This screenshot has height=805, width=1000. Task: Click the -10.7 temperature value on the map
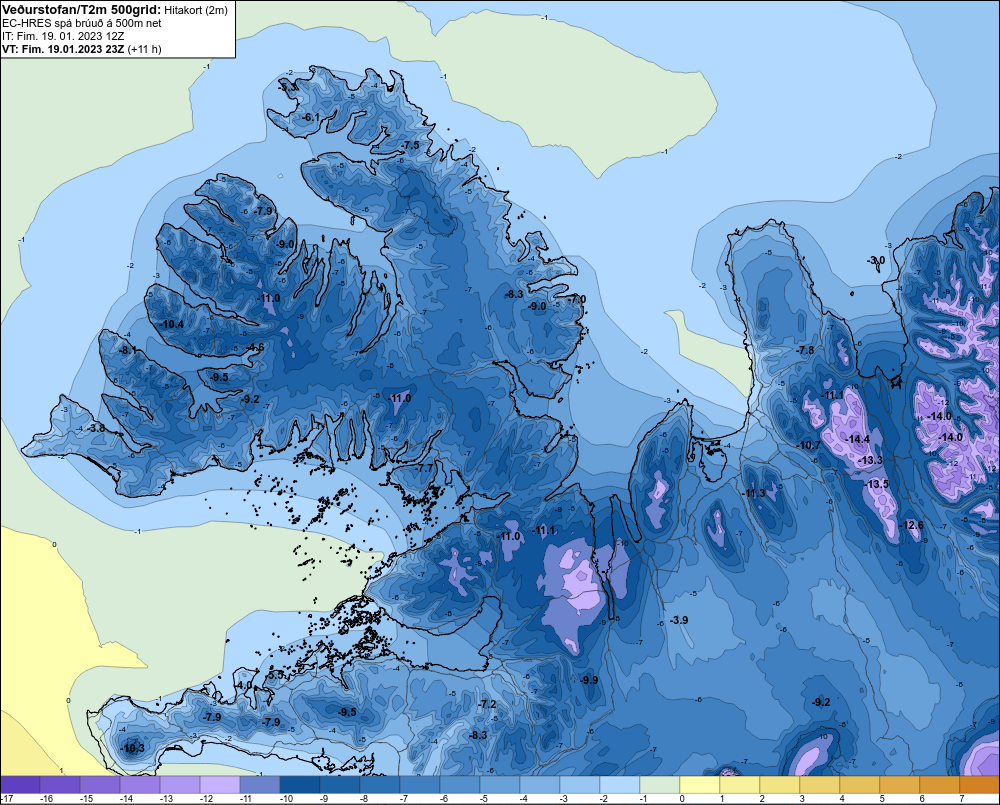pos(809,445)
